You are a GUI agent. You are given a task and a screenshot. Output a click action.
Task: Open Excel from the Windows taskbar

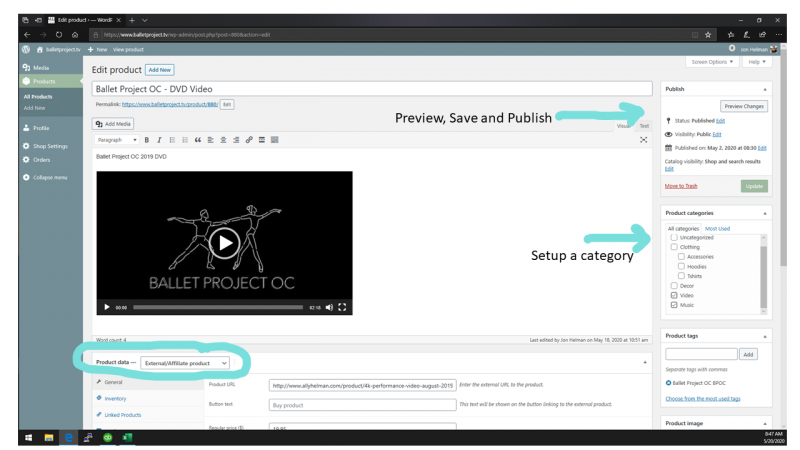(127, 437)
